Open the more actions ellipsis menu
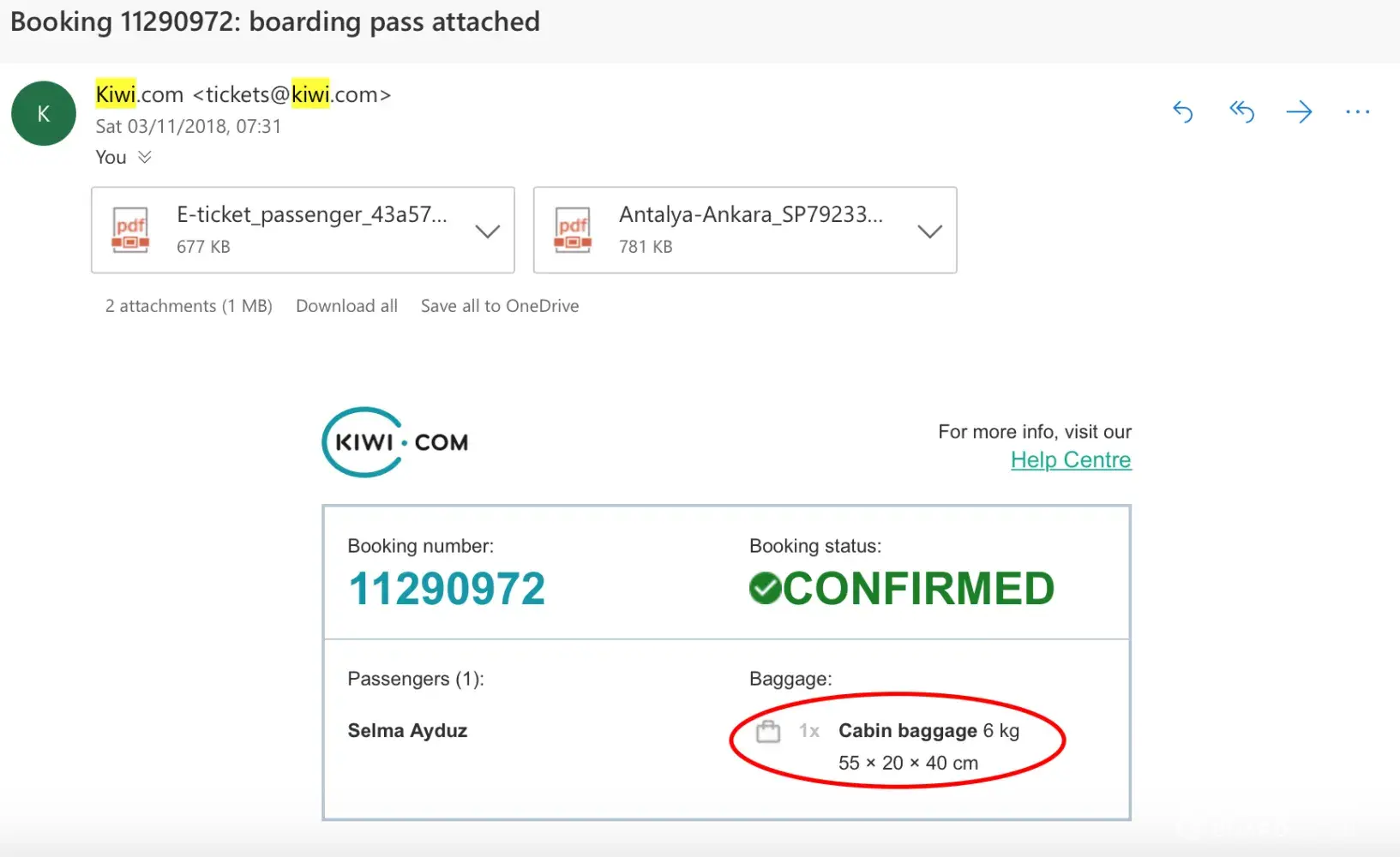The width and height of the screenshot is (1400, 857). [1358, 112]
